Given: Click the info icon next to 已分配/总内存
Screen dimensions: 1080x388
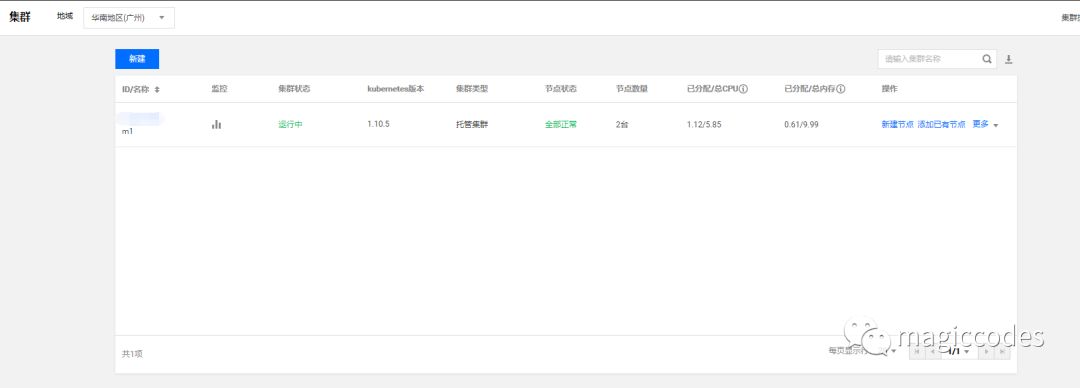Looking at the screenshot, I should [841, 89].
